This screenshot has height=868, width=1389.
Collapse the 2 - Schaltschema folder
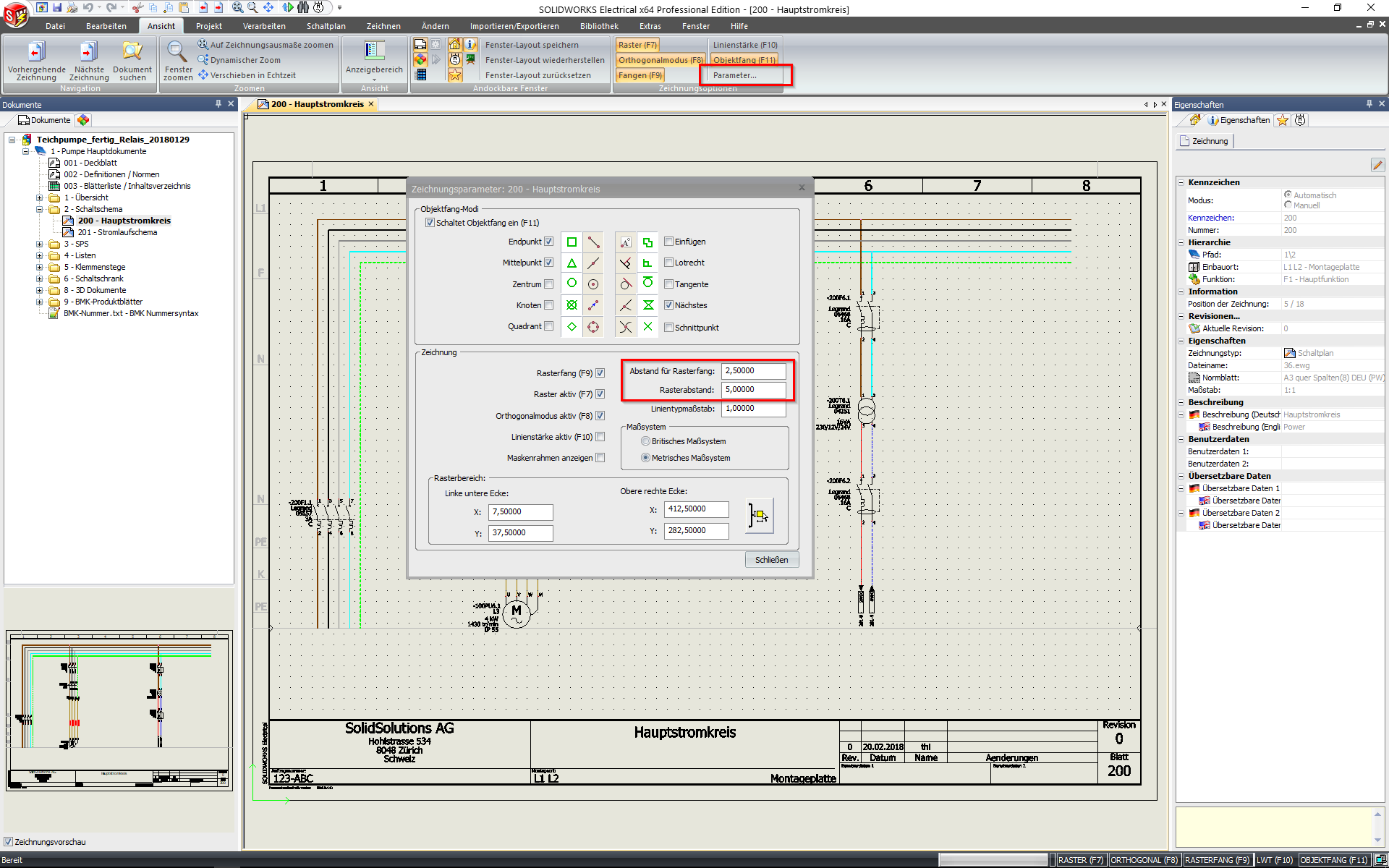click(40, 209)
